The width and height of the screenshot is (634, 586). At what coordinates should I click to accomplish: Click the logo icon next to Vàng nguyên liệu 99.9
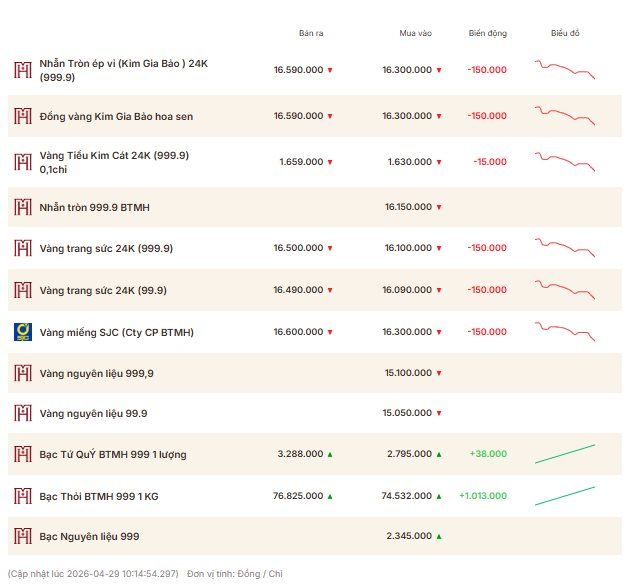pyautogui.click(x=22, y=413)
